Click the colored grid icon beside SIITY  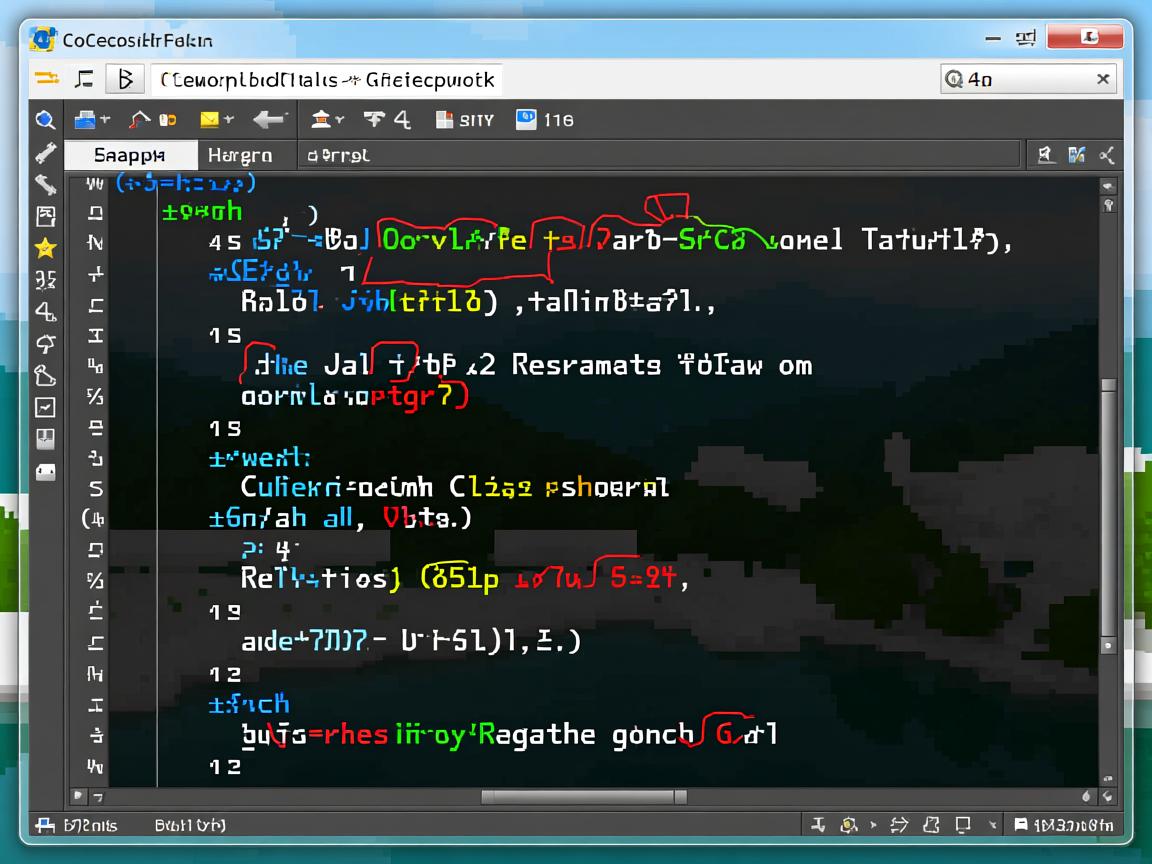445,120
